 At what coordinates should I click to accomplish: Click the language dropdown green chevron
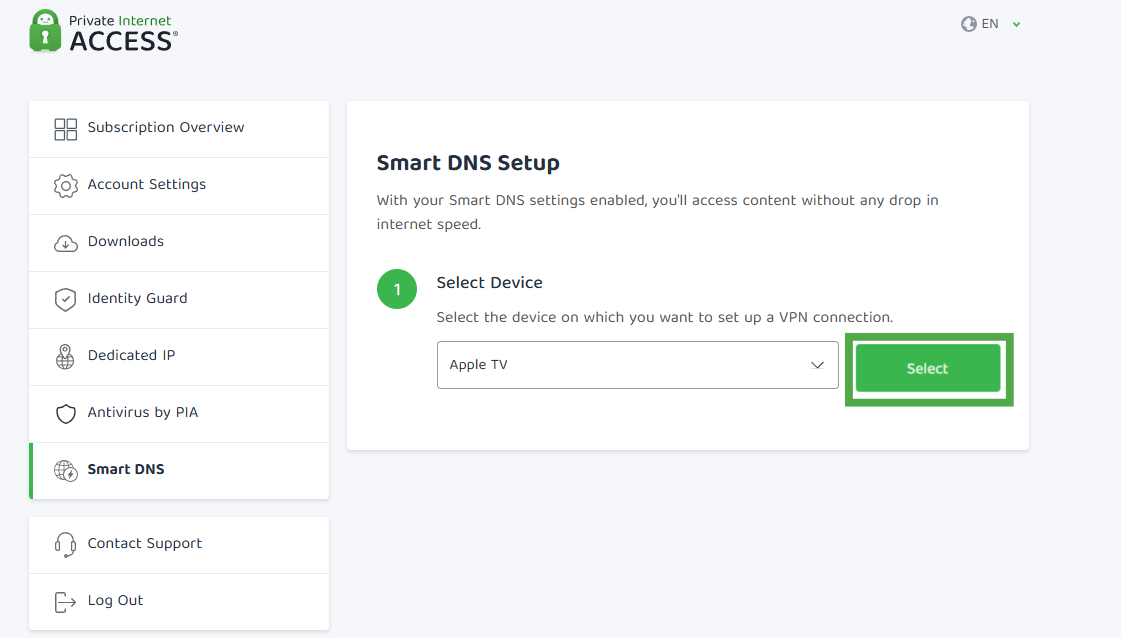coord(1016,24)
